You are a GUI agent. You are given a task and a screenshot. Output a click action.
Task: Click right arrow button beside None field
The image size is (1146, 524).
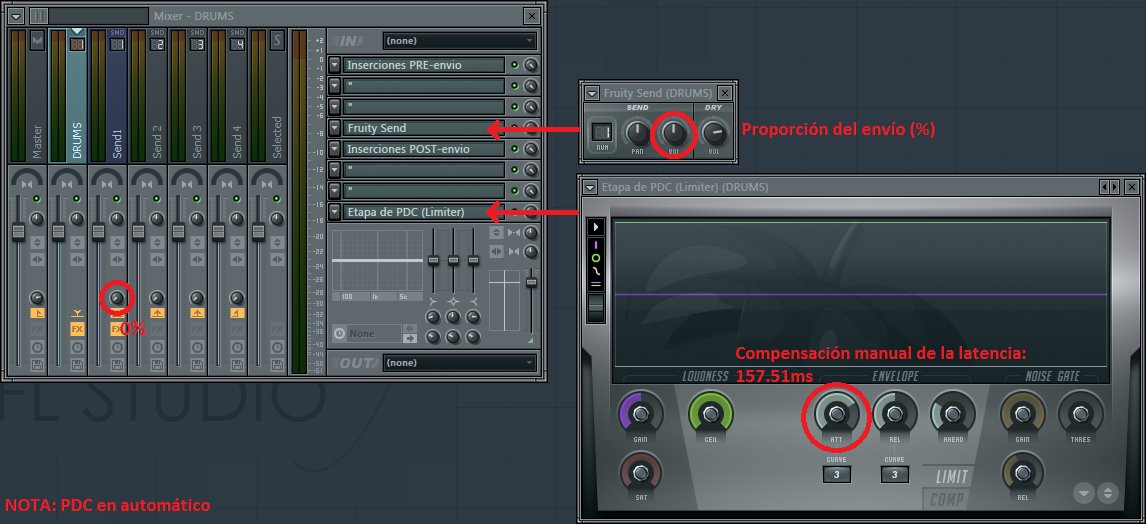[x=410, y=338]
